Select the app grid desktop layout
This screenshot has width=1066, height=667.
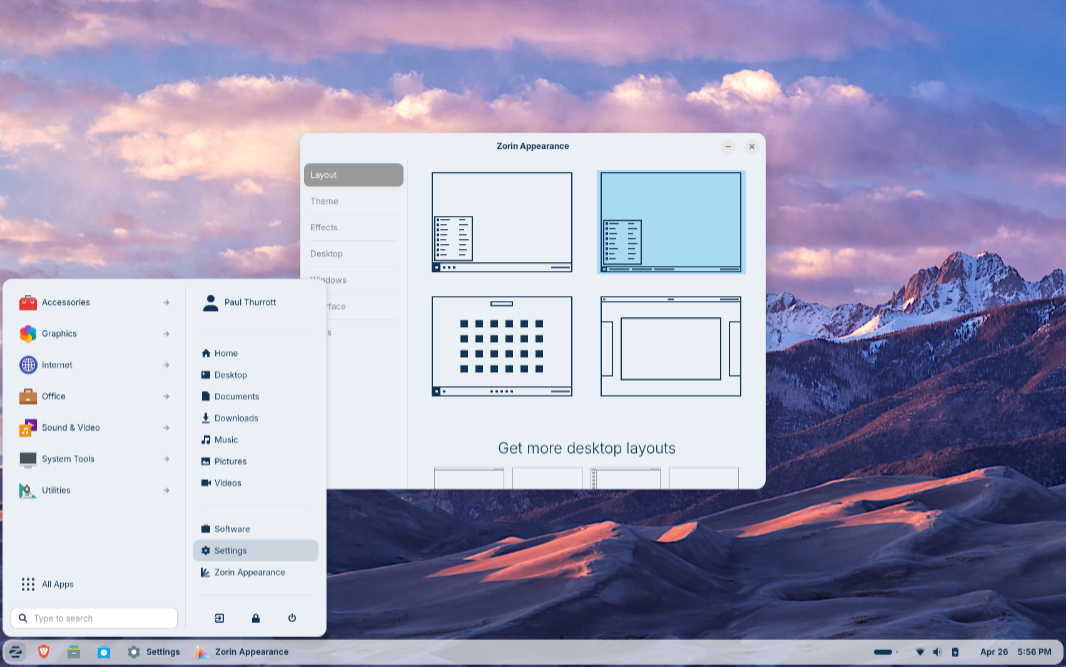tap(502, 346)
